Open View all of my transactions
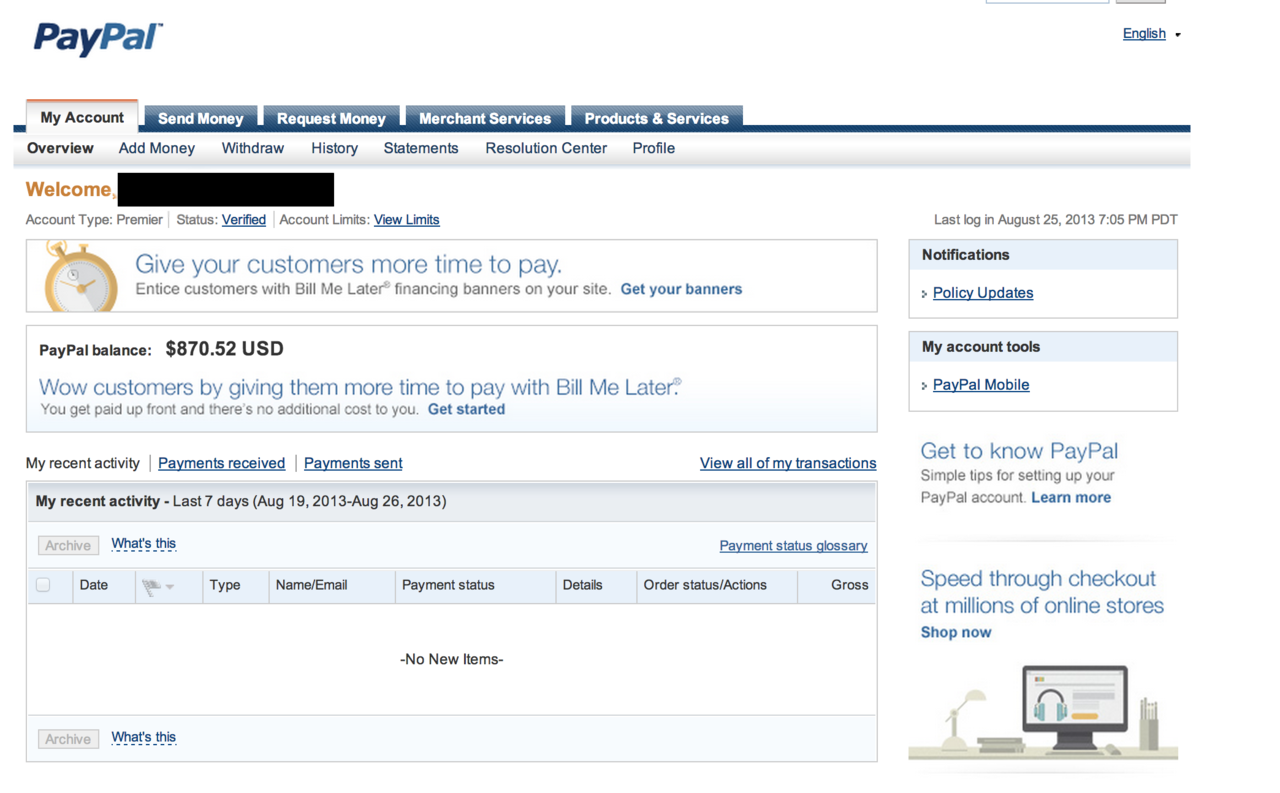This screenshot has height=793, width=1280. tap(788, 463)
